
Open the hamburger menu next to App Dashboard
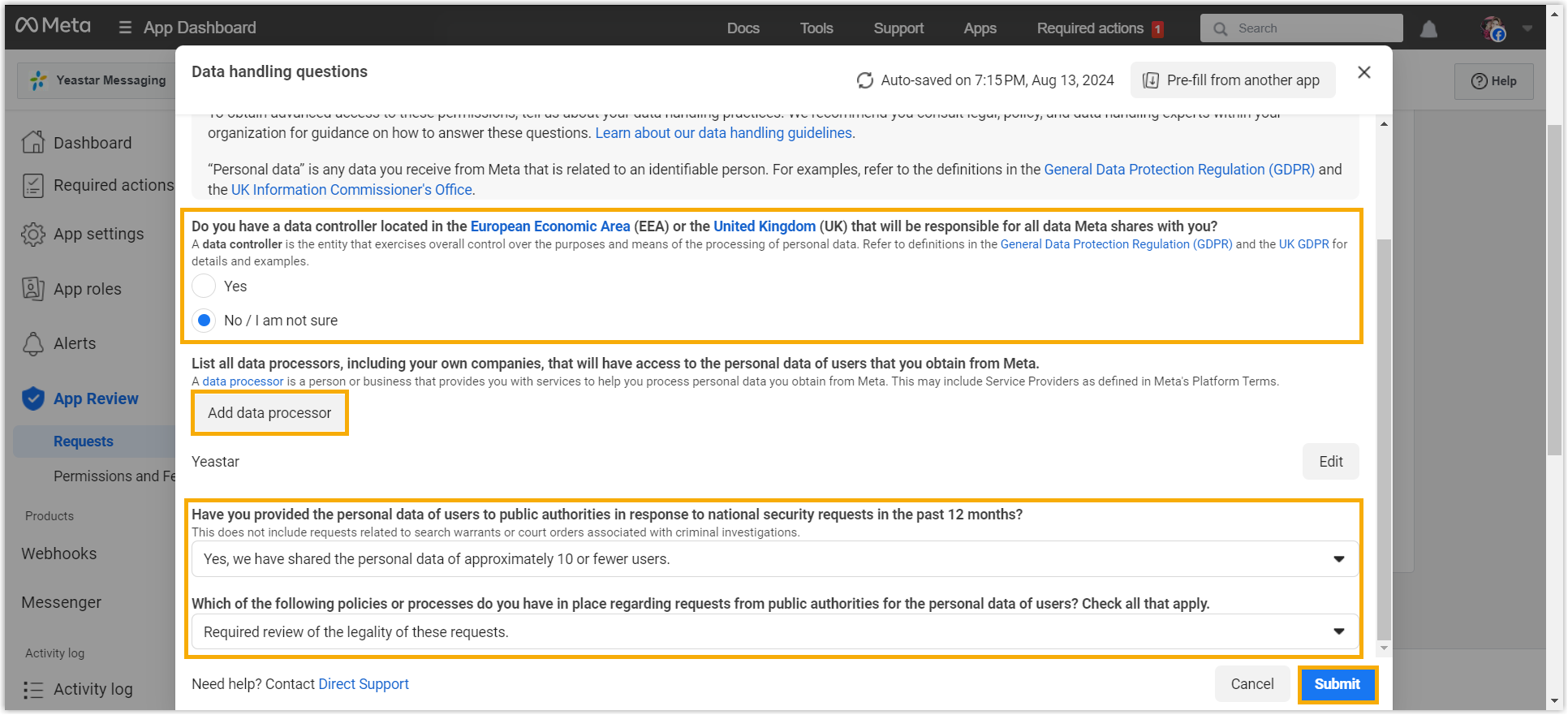coord(125,28)
